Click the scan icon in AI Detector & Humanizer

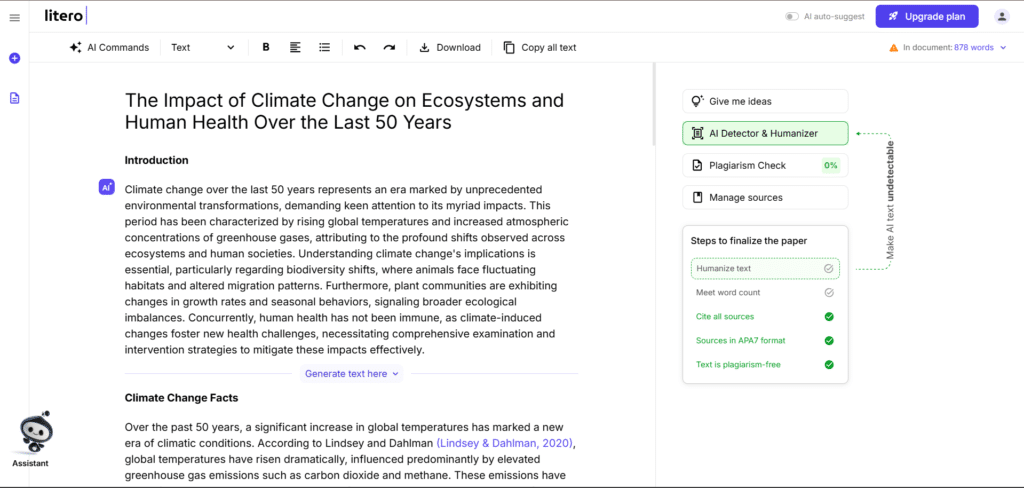point(697,133)
